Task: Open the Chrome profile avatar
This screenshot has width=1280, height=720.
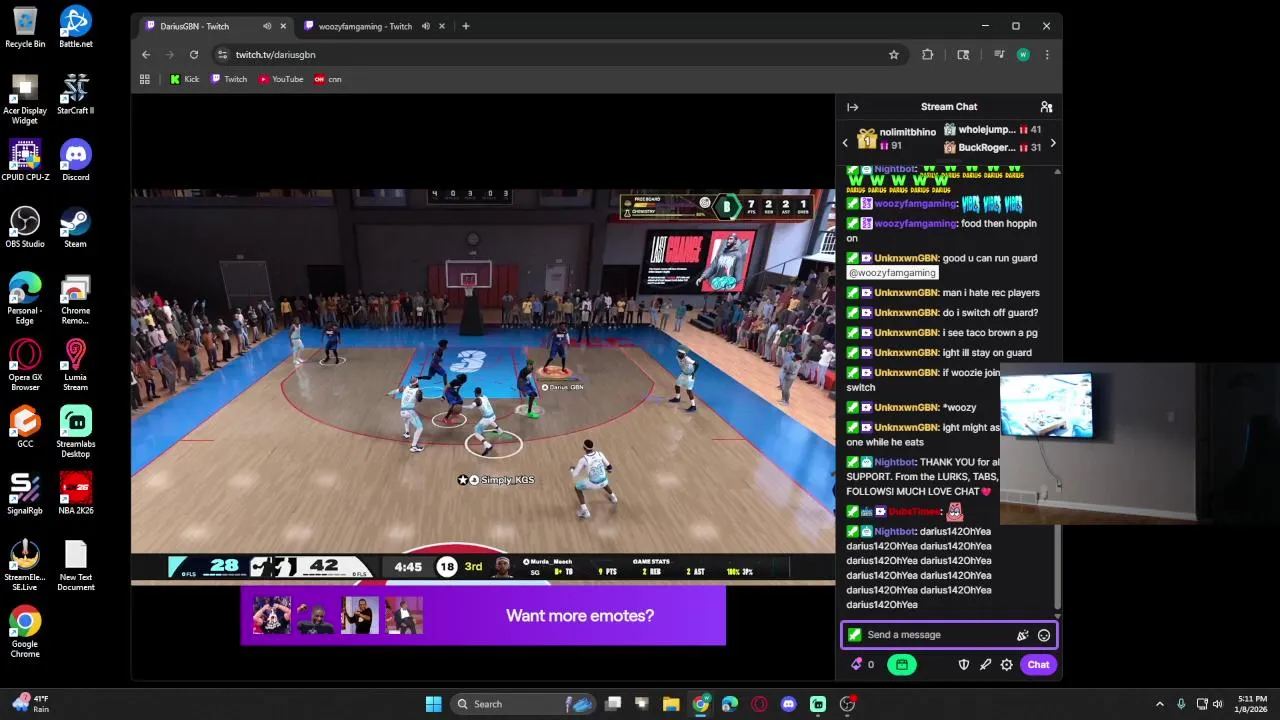Action: pyautogui.click(x=1022, y=55)
